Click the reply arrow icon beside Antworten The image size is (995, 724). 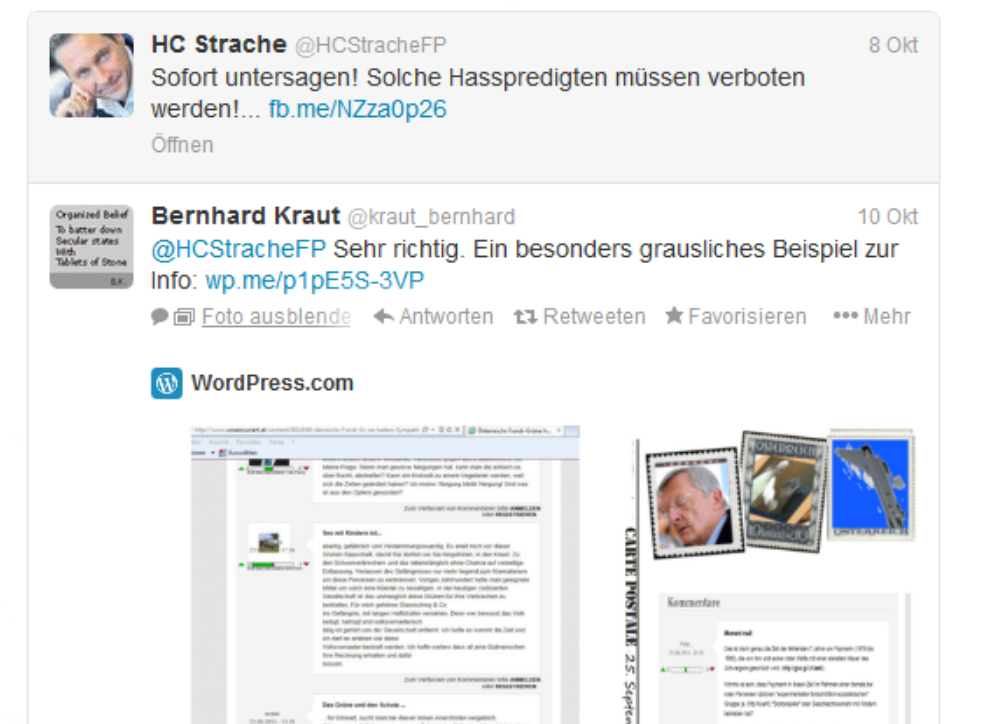384,316
